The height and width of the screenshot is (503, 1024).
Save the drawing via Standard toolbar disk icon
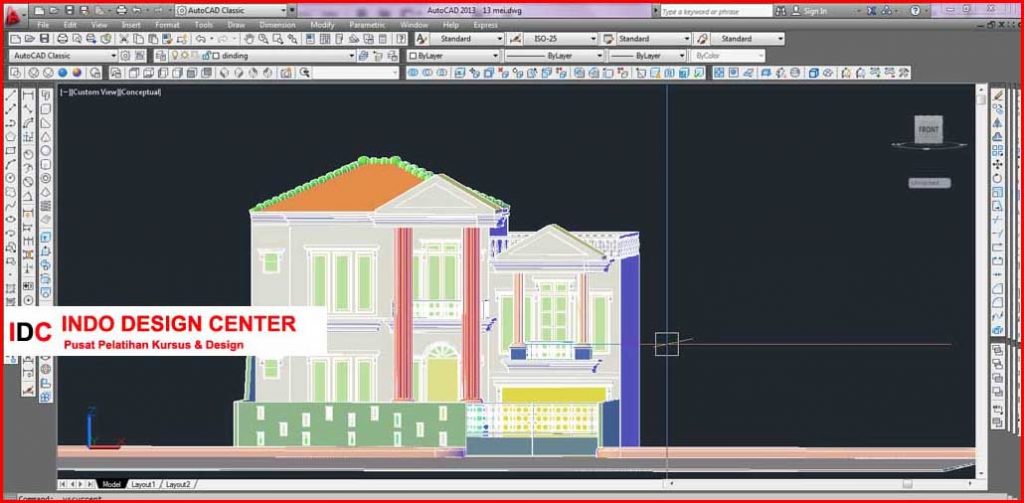pyautogui.click(x=44, y=39)
